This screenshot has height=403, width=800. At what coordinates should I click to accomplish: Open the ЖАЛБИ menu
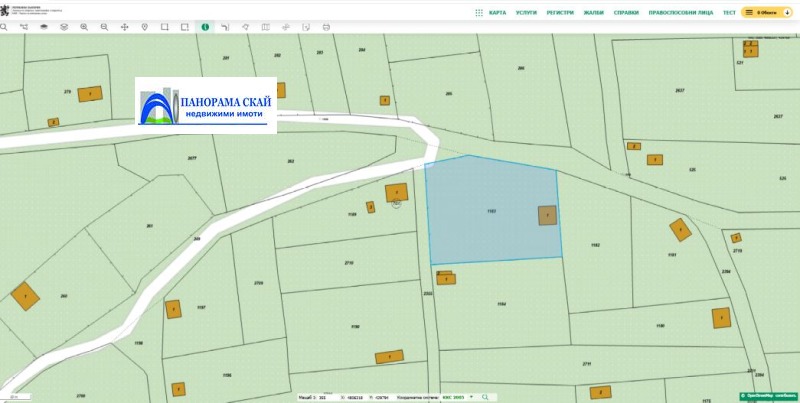pos(594,13)
